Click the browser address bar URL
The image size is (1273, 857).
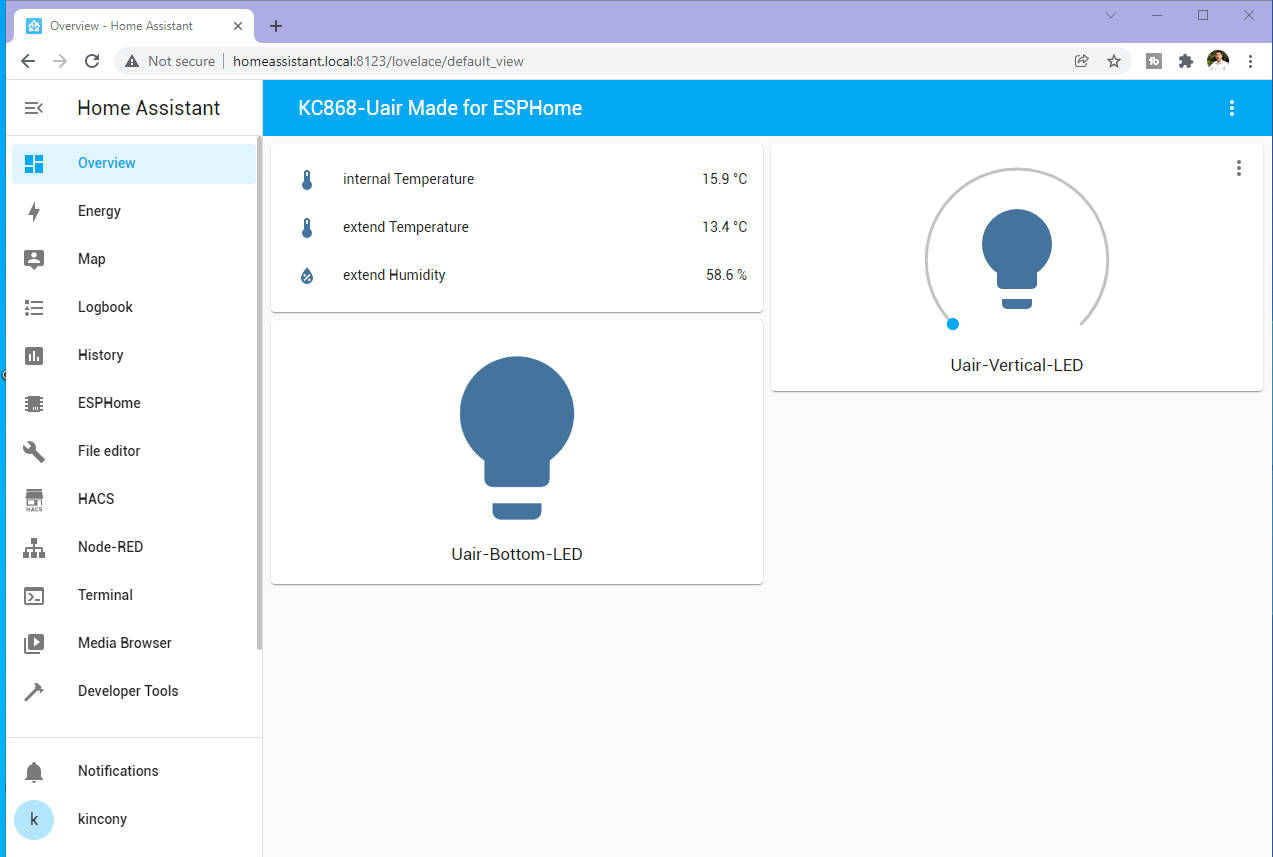pos(378,61)
